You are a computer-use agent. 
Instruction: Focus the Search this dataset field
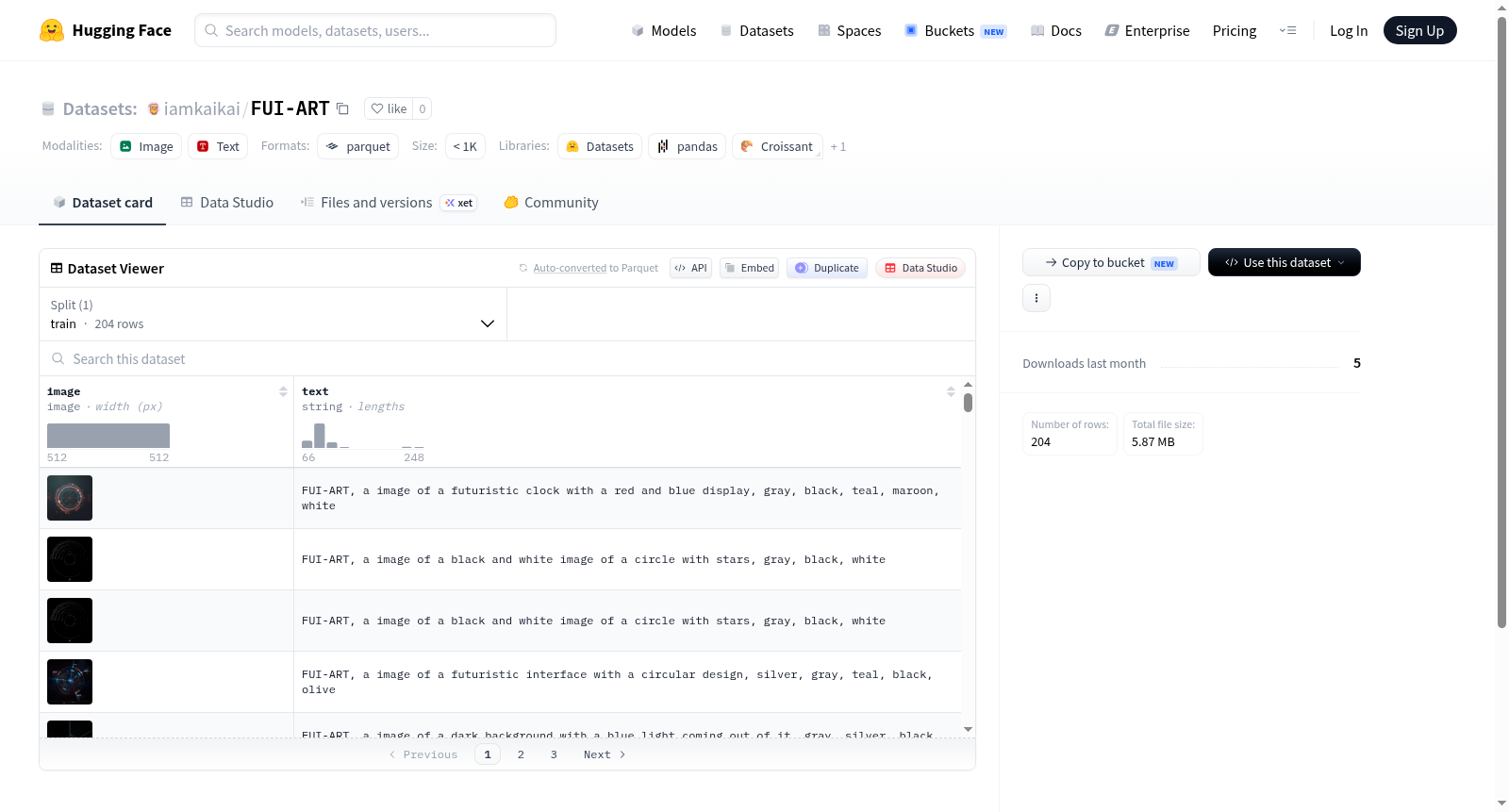507,359
